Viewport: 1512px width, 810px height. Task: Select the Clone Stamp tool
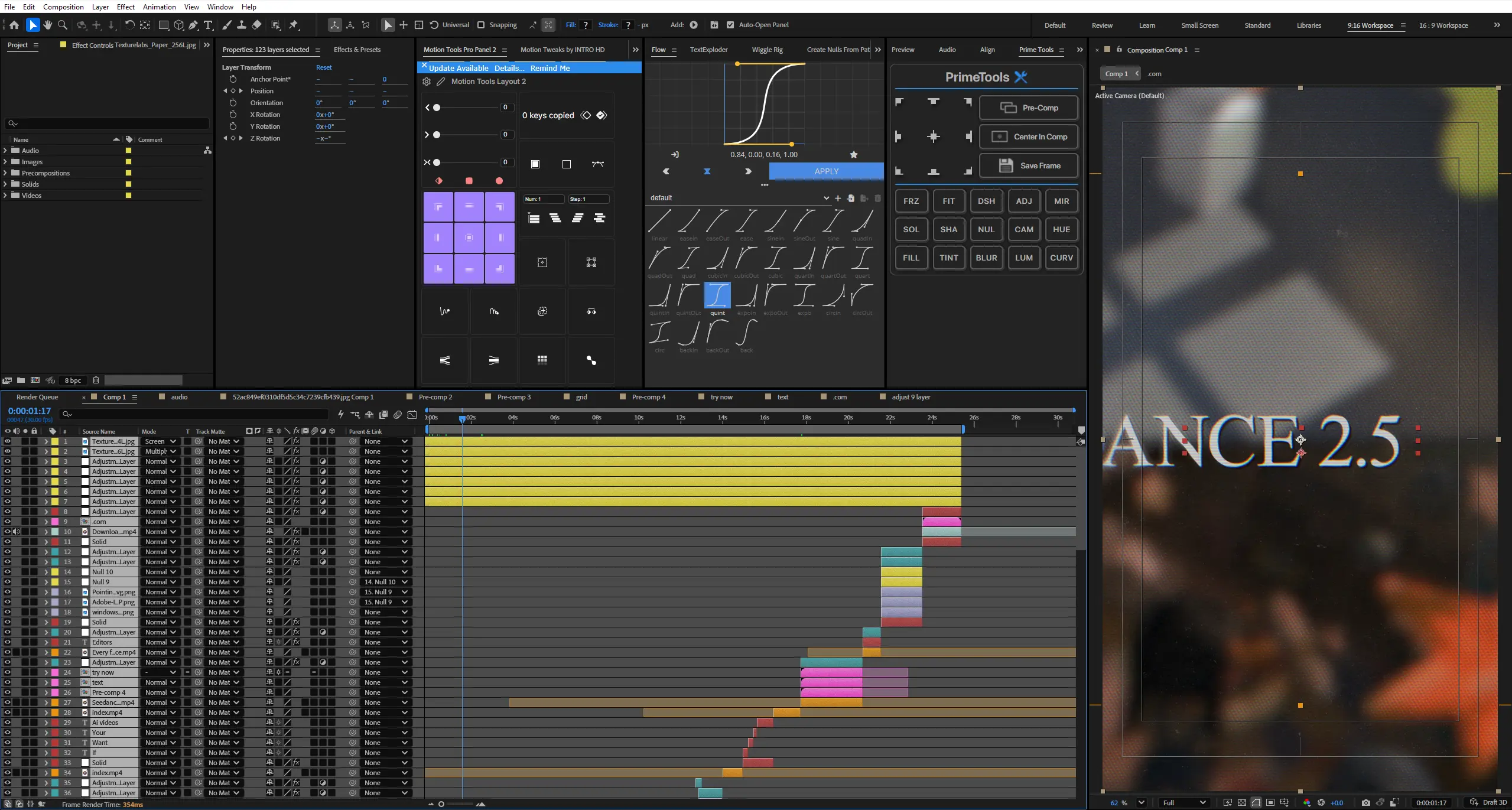click(x=242, y=25)
